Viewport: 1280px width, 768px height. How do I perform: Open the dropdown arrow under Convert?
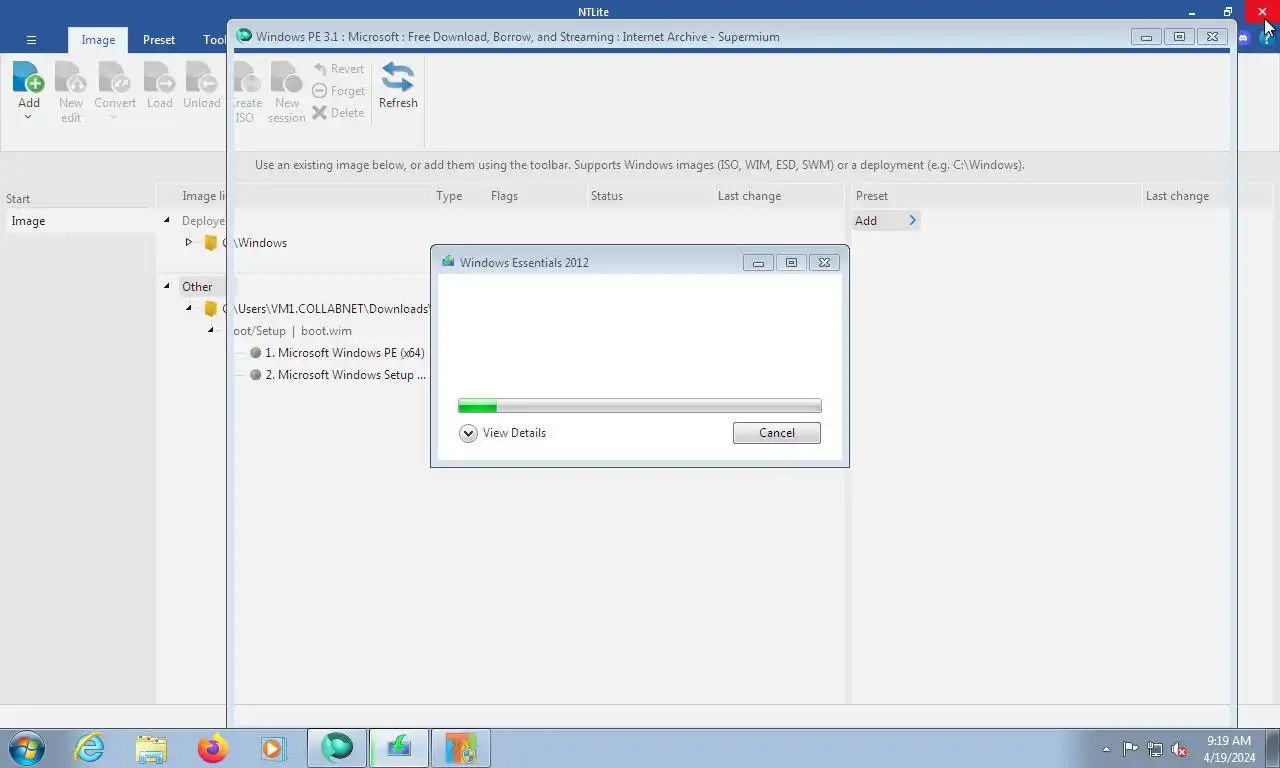(114, 117)
